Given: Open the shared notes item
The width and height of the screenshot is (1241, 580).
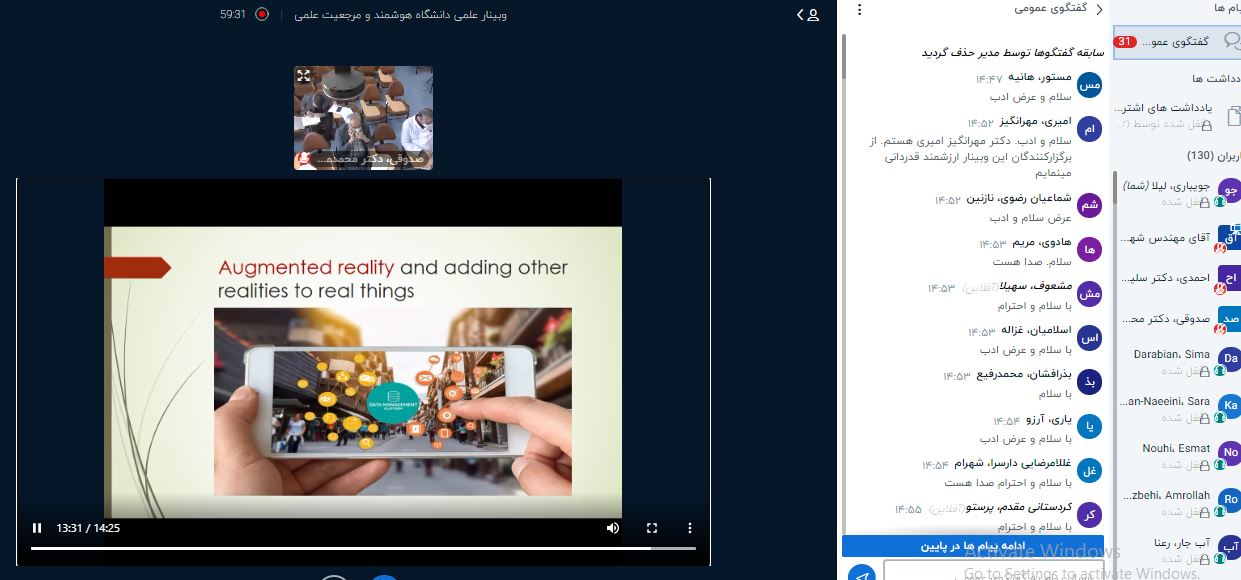Looking at the screenshot, I should point(1176,115).
